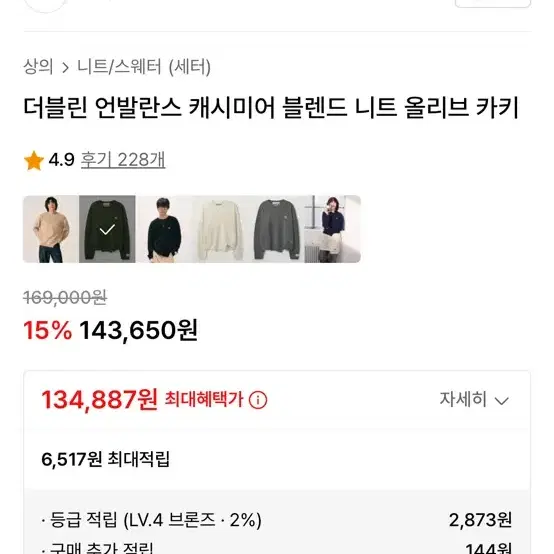The width and height of the screenshot is (554, 554).
Task: Click the info icon next to 최대혜택가
Action: (x=258, y=400)
